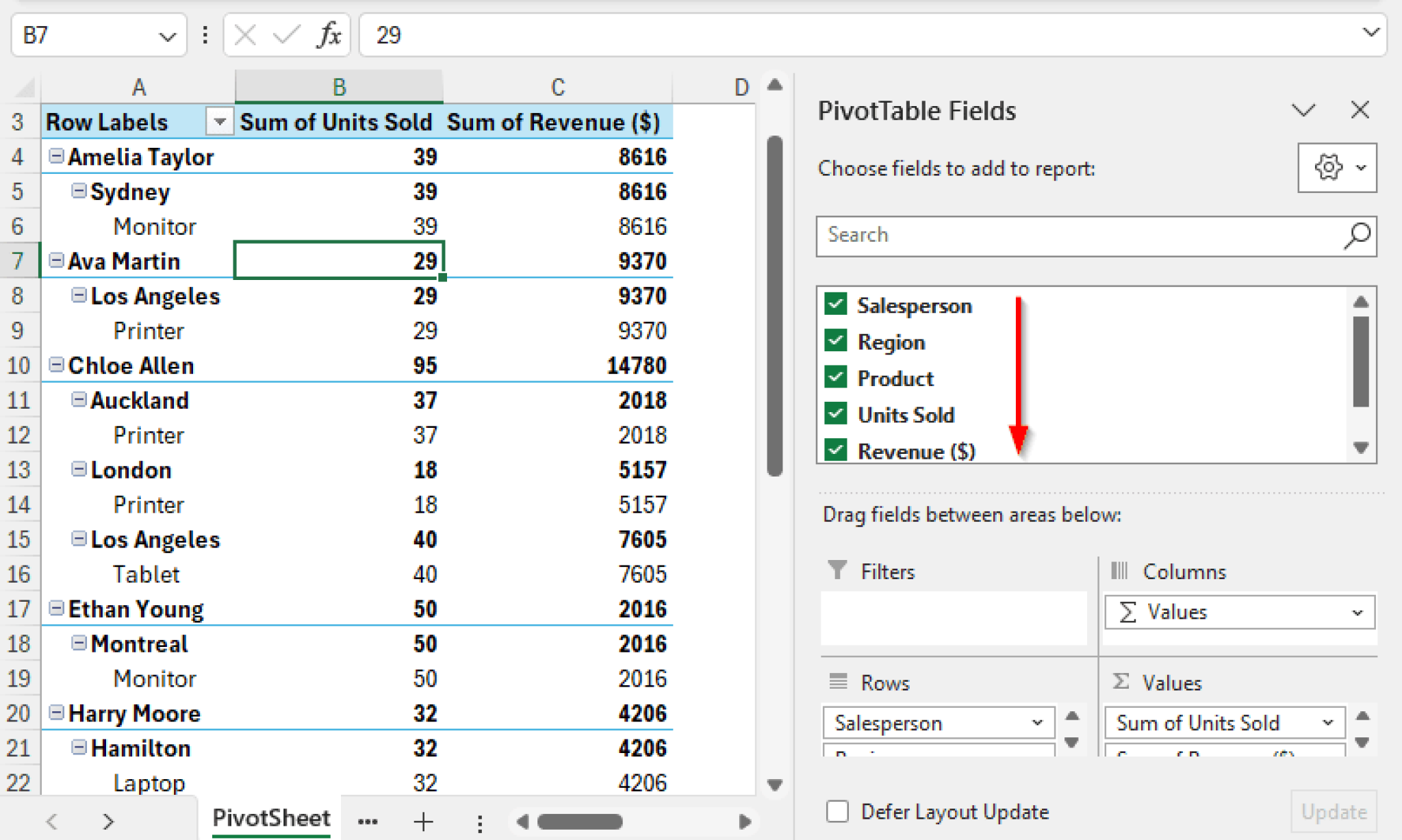Screen dimensions: 1402x840
Task: Click the Enter checkmark icon in formula bar
Action: tap(288, 35)
